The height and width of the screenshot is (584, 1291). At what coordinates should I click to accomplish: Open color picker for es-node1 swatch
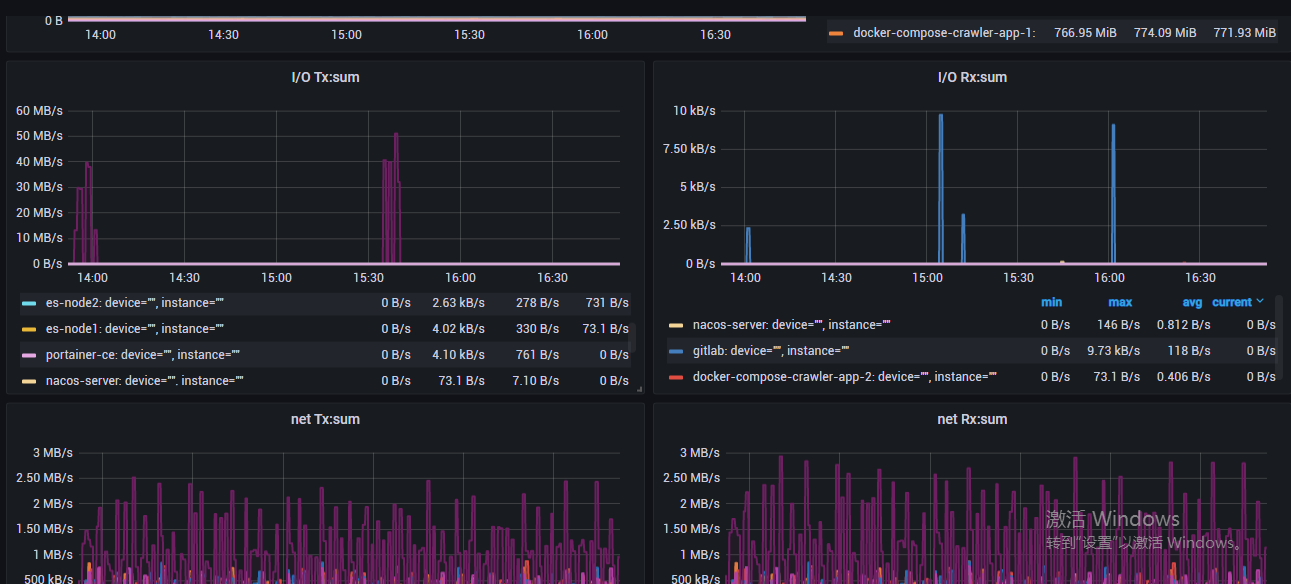[x=29, y=329]
